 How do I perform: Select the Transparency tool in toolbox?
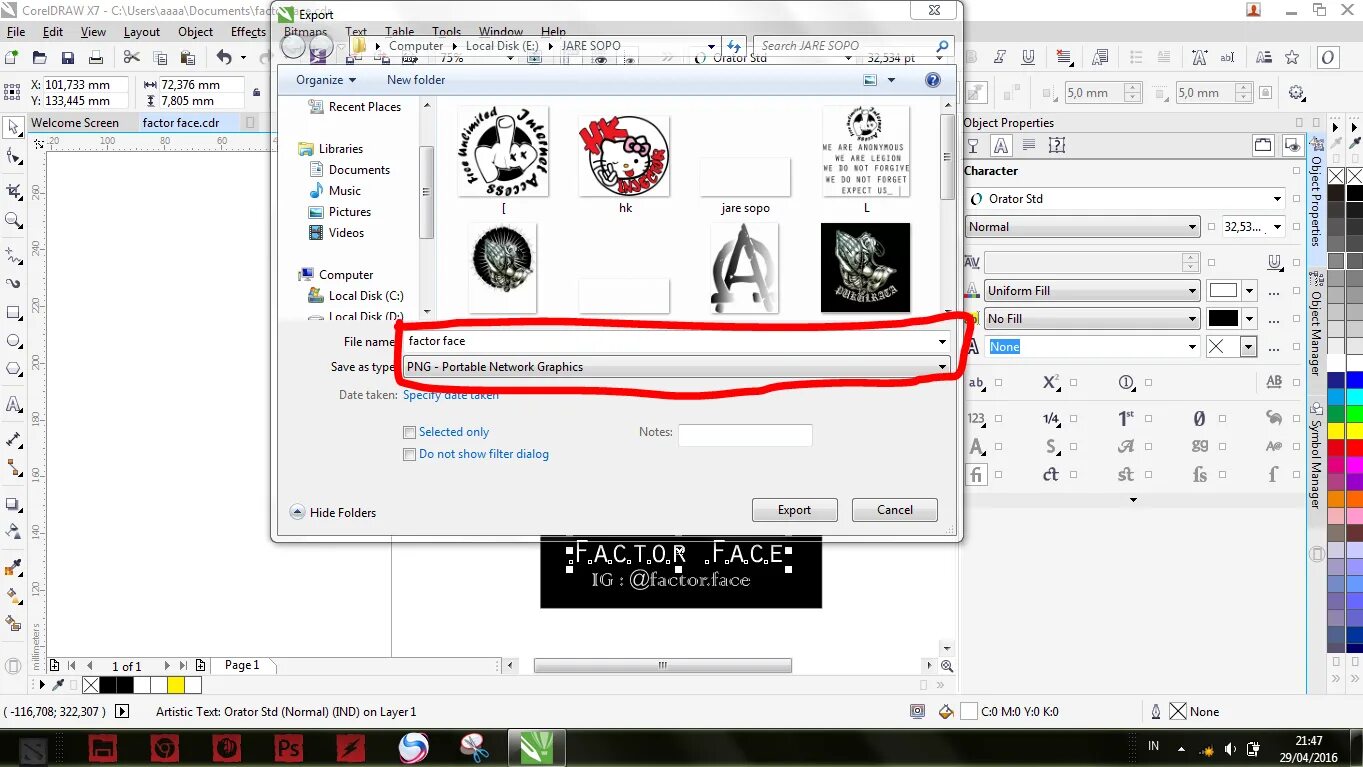click(x=13, y=531)
